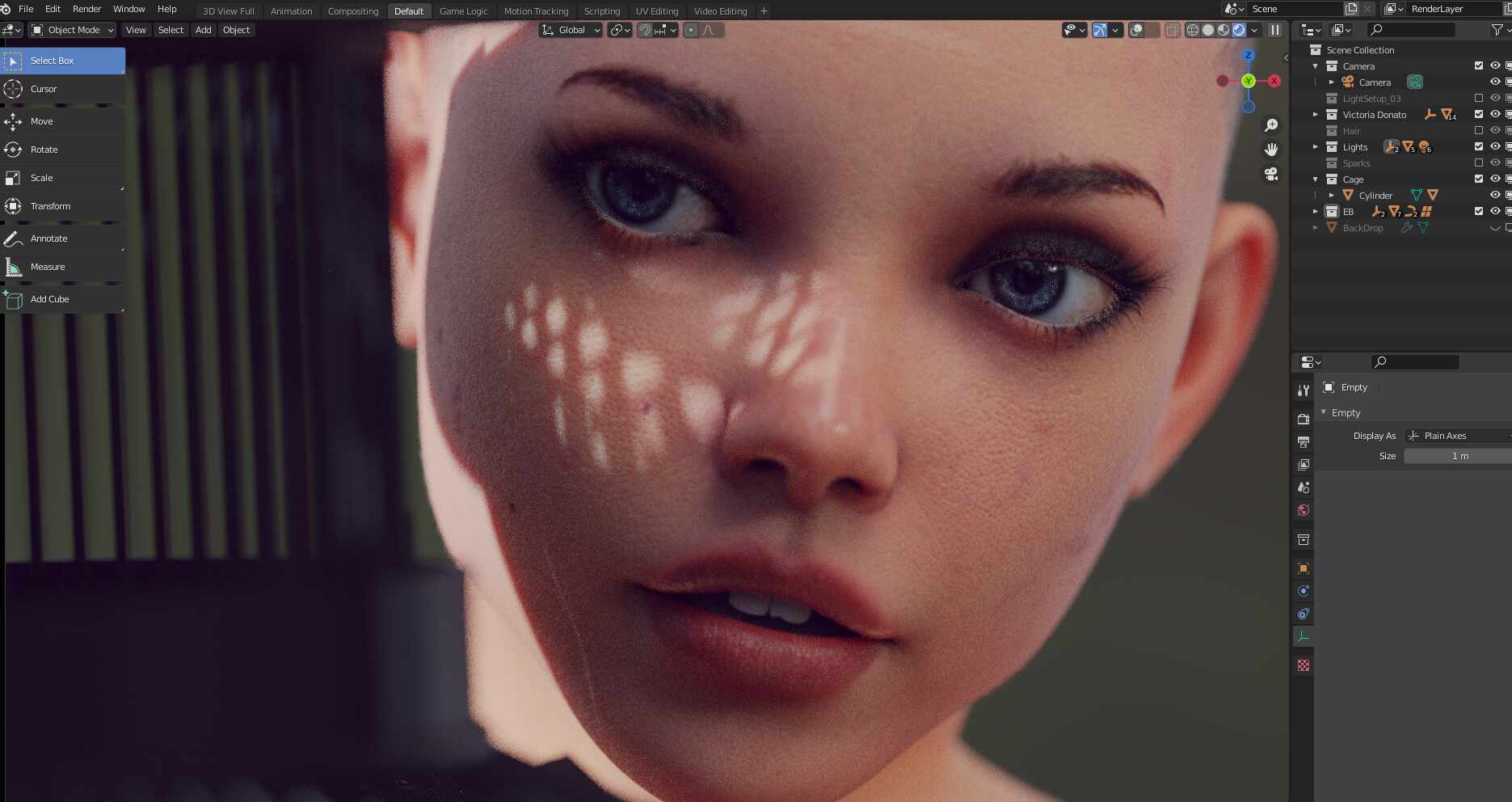Open the World properties tab icon
The height and width of the screenshot is (802, 1512).
[x=1303, y=509]
